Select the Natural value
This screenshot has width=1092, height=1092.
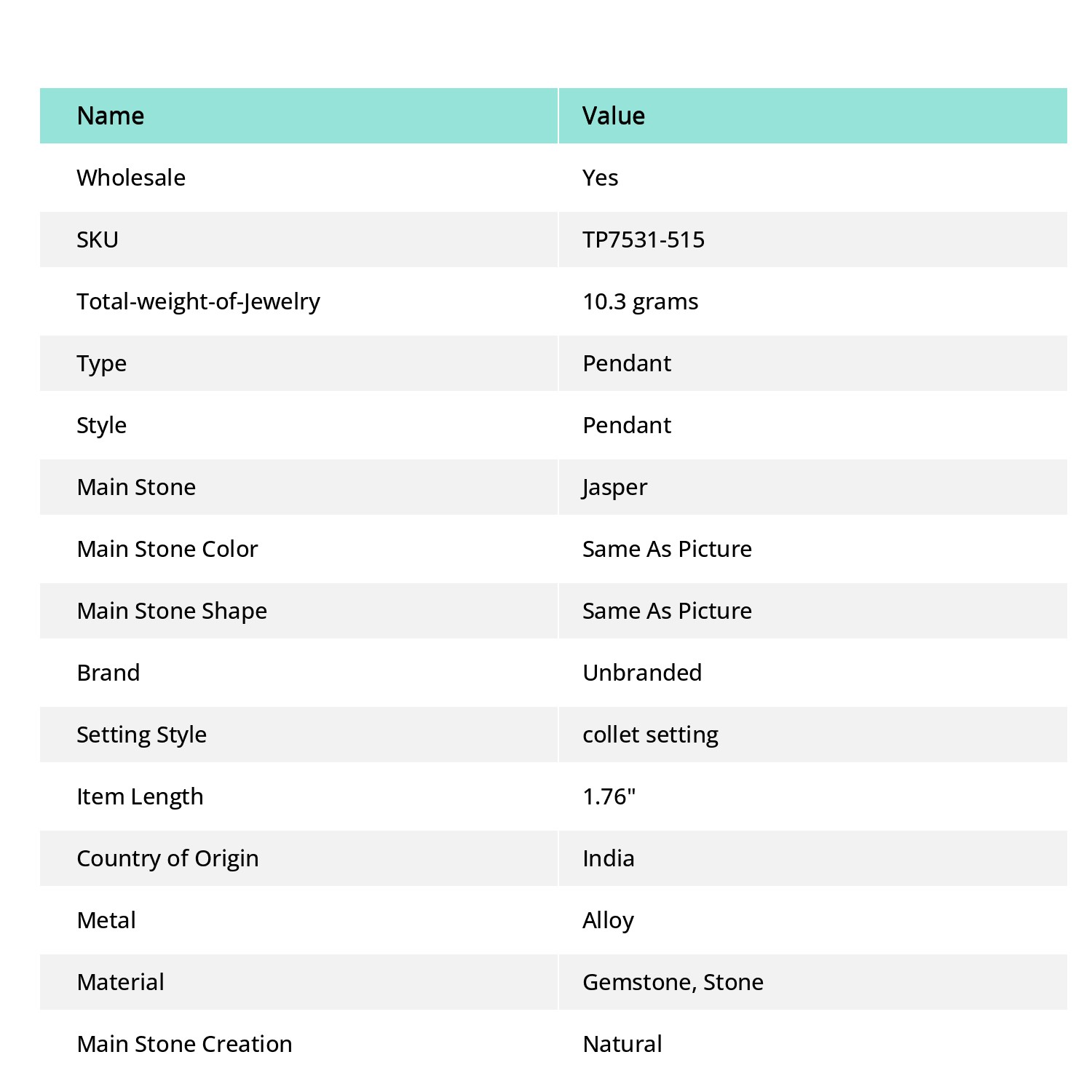click(622, 1044)
